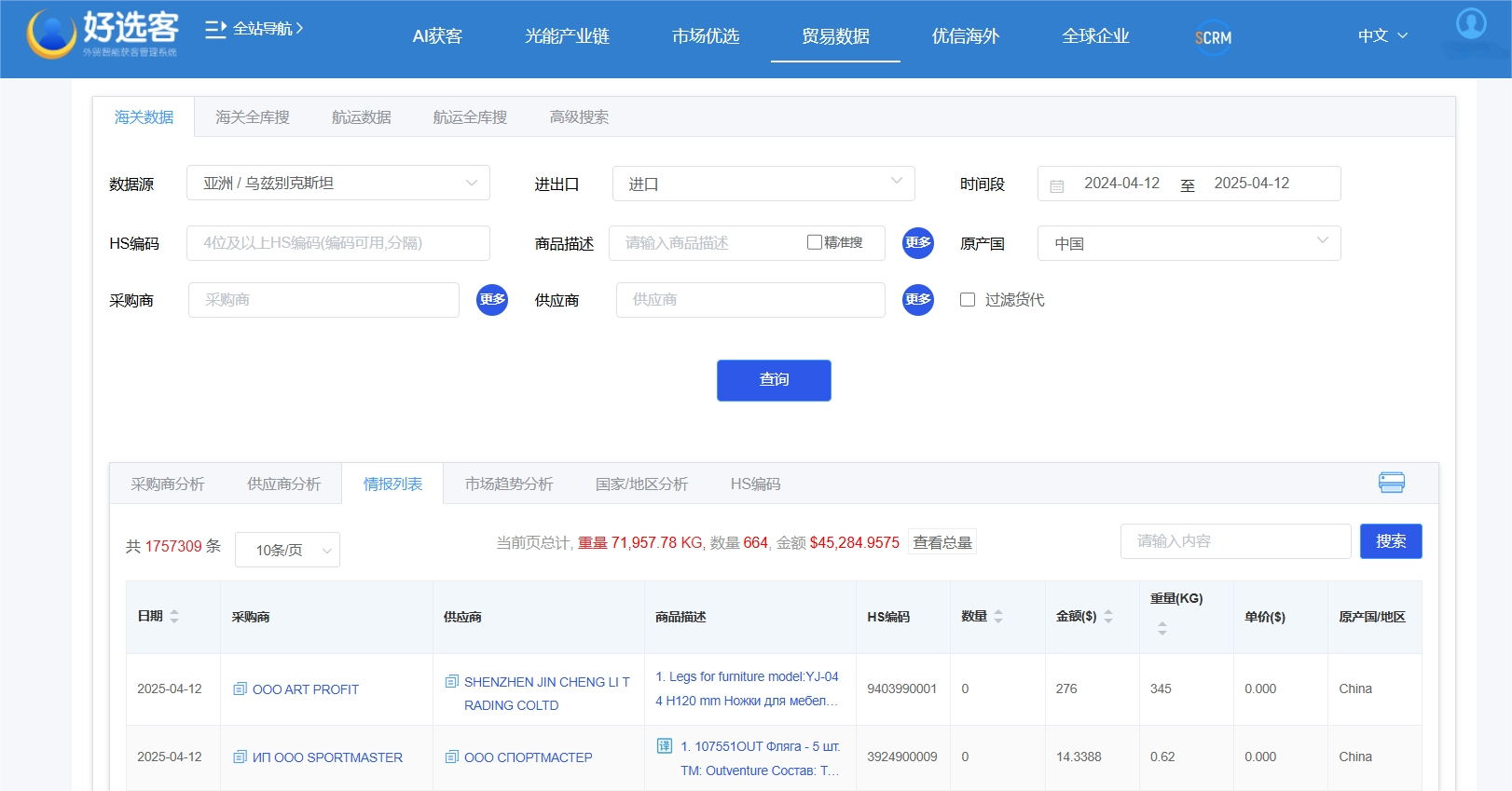Click the 查询 button
1512x791 pixels.
pos(773,380)
